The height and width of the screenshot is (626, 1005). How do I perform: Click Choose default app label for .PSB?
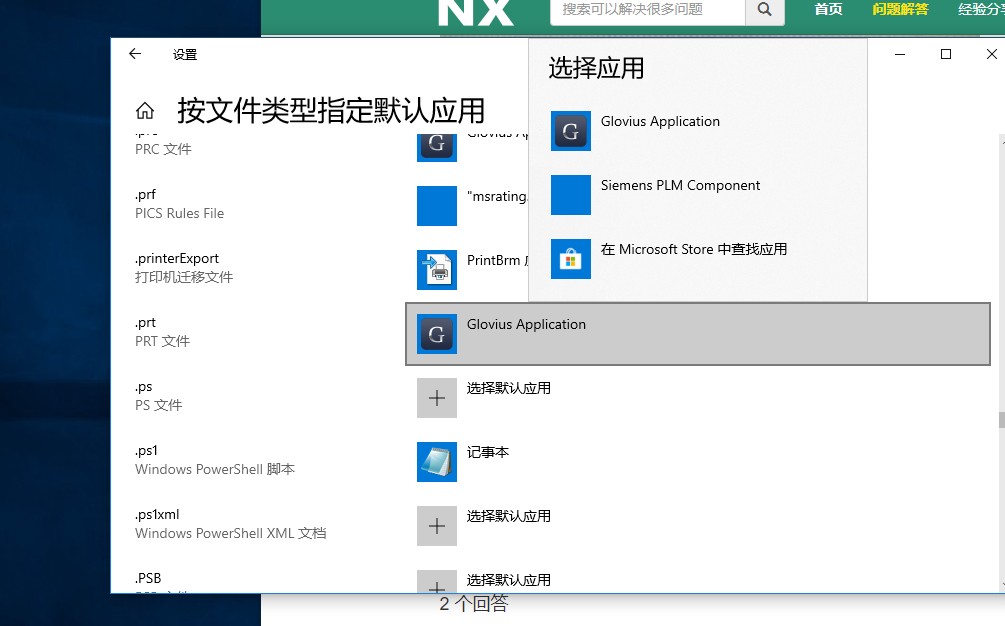pyautogui.click(x=508, y=580)
